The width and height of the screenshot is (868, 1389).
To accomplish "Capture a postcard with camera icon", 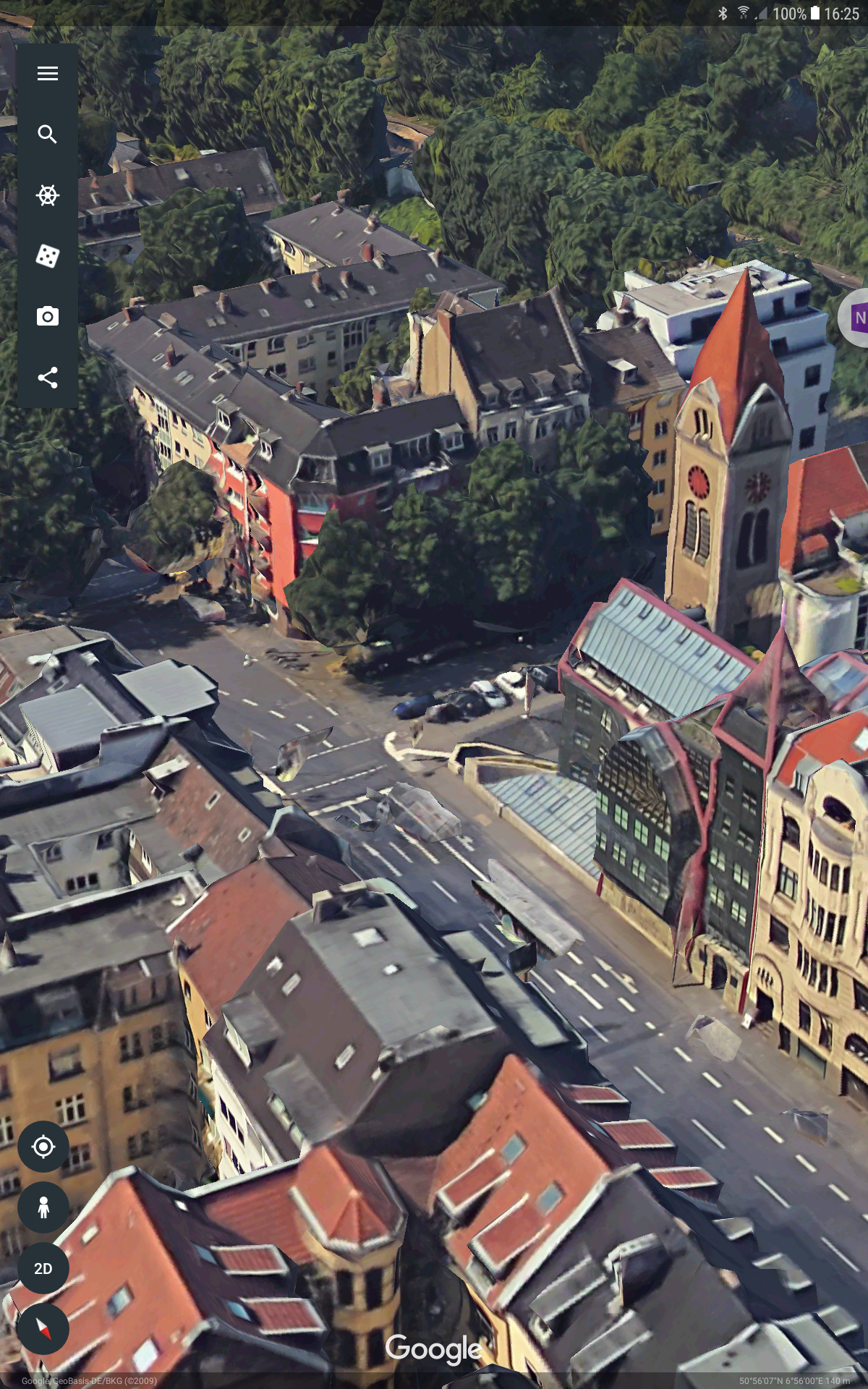I will click(x=48, y=316).
